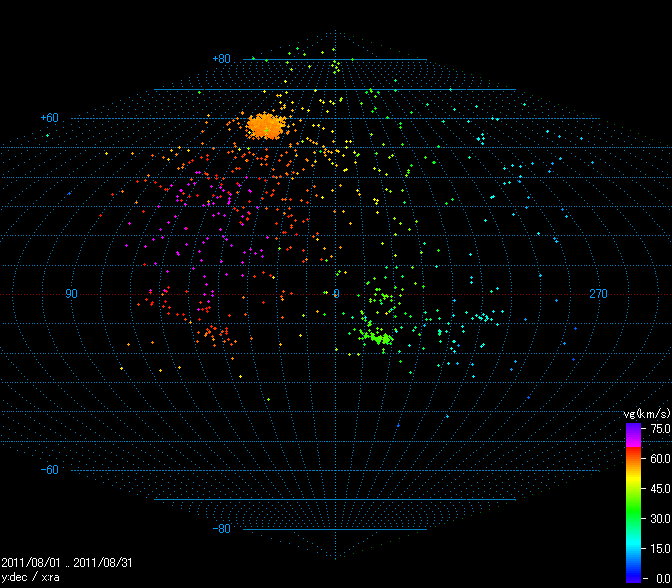Click the +80 declination label
The image size is (672, 588).
click(x=222, y=59)
